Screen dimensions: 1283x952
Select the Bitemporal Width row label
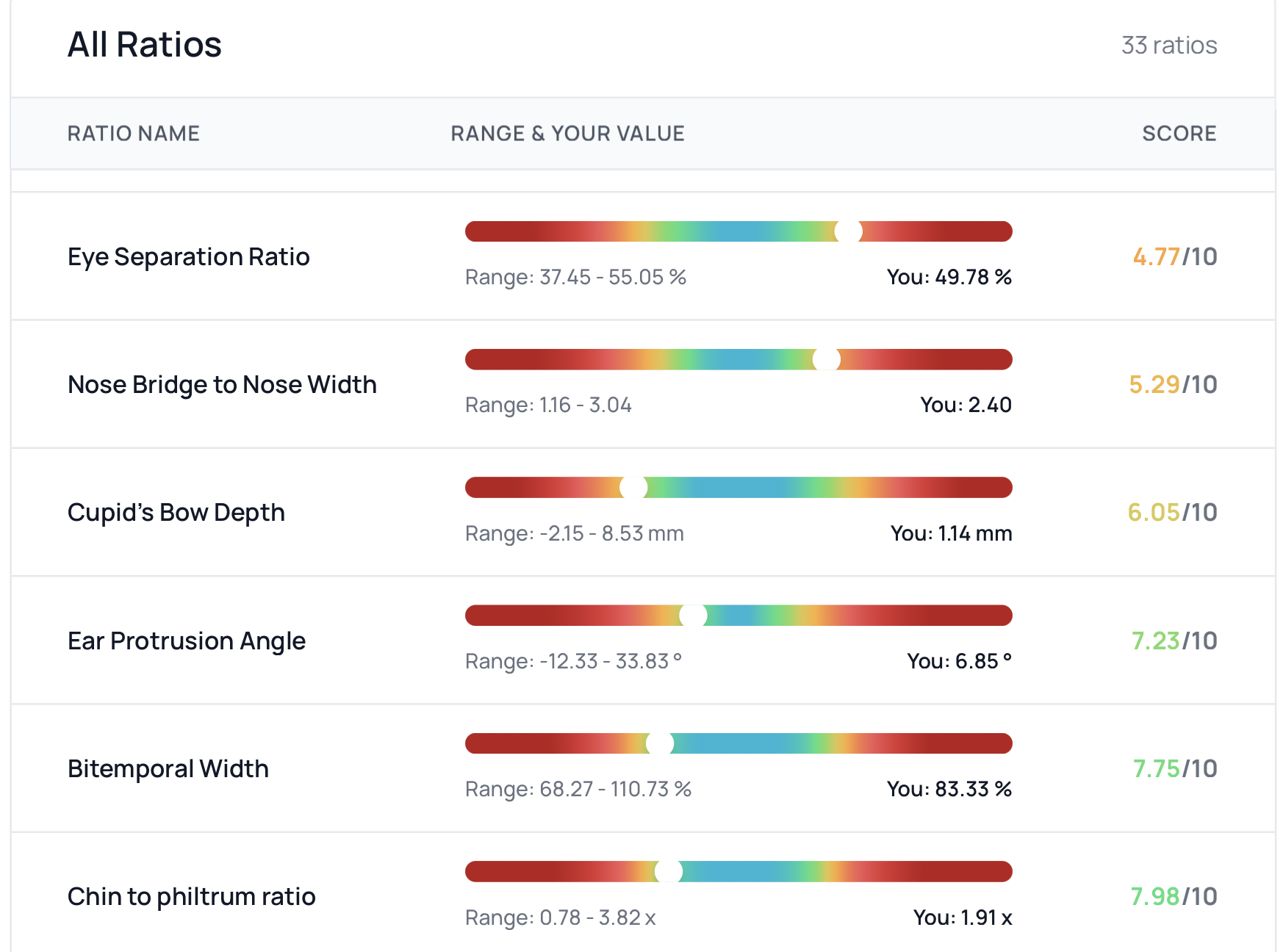(x=168, y=768)
